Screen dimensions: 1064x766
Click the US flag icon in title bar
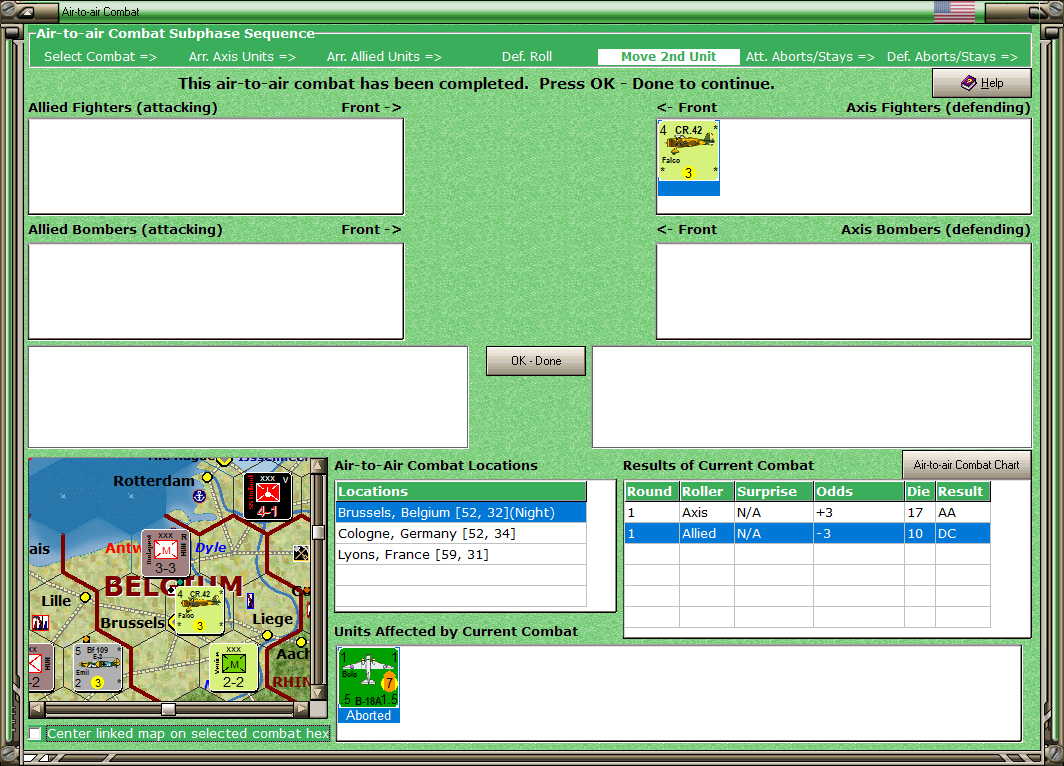[x=954, y=12]
